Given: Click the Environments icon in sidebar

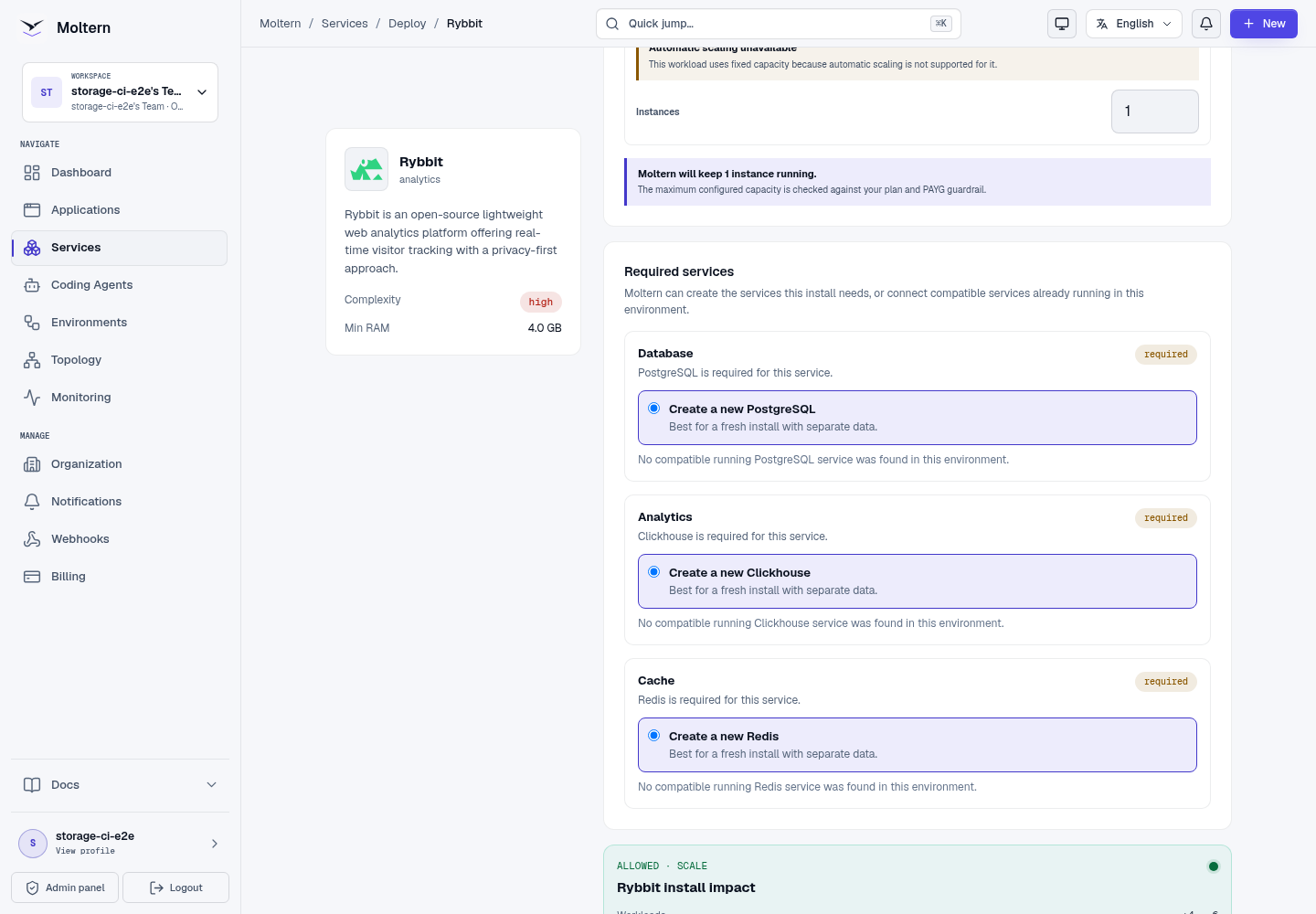Looking at the screenshot, I should (x=32, y=323).
